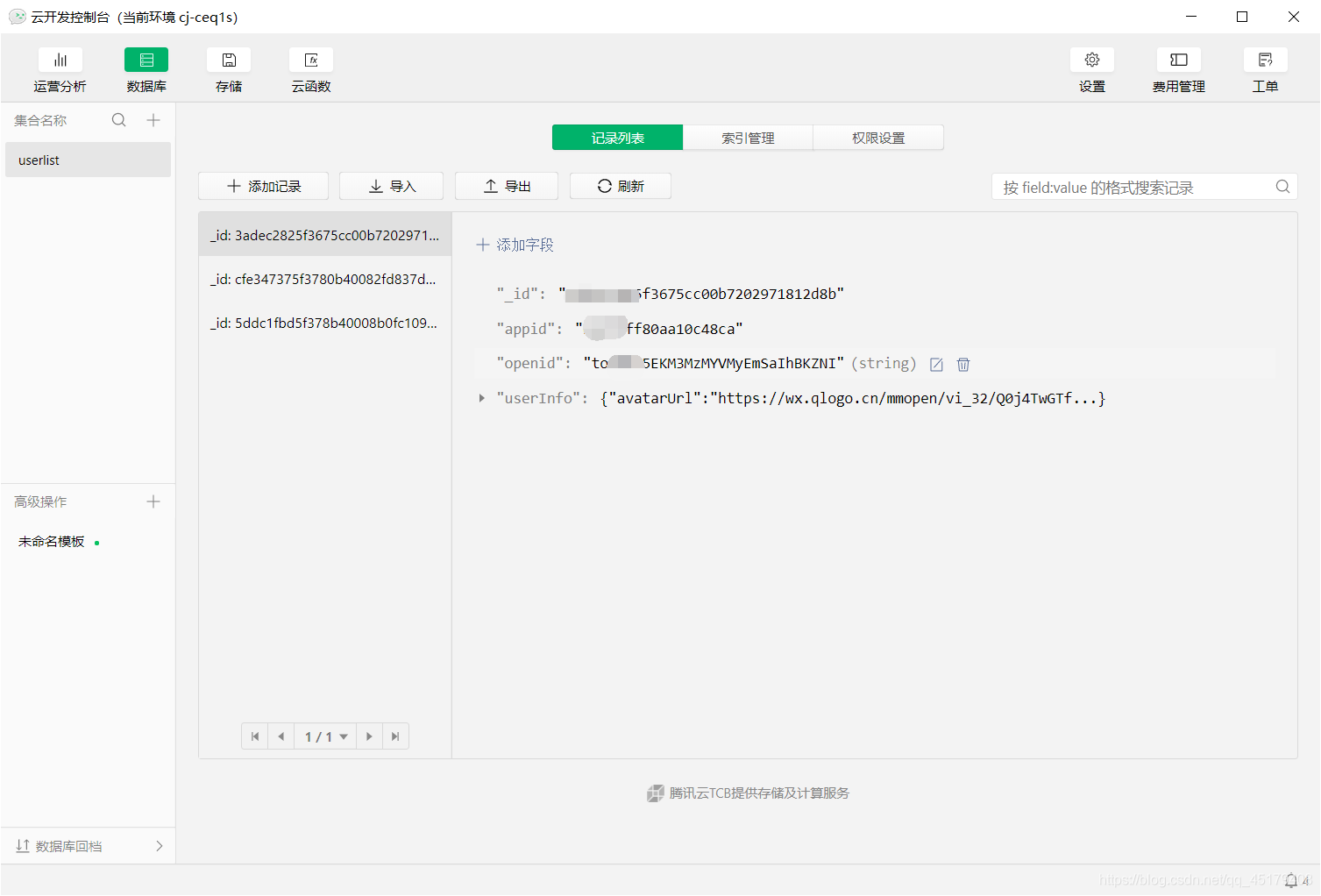Open the 运营分析 analytics icon
Image resolution: width=1321 pixels, height=896 pixels.
60,60
